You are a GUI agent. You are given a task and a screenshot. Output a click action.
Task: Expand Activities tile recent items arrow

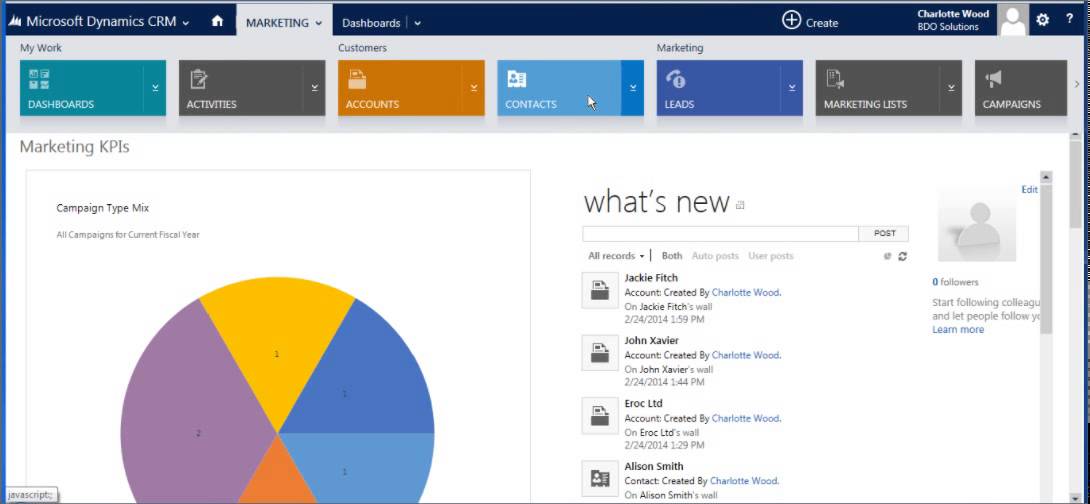[x=314, y=88]
